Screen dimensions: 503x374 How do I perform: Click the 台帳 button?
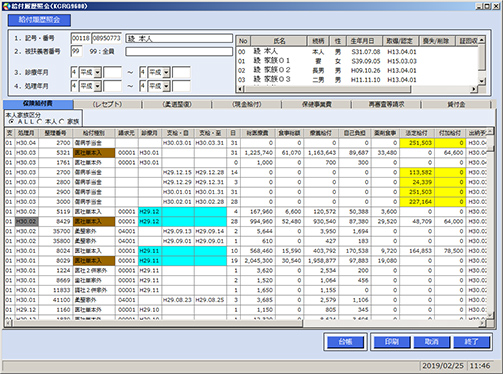tap(345, 342)
